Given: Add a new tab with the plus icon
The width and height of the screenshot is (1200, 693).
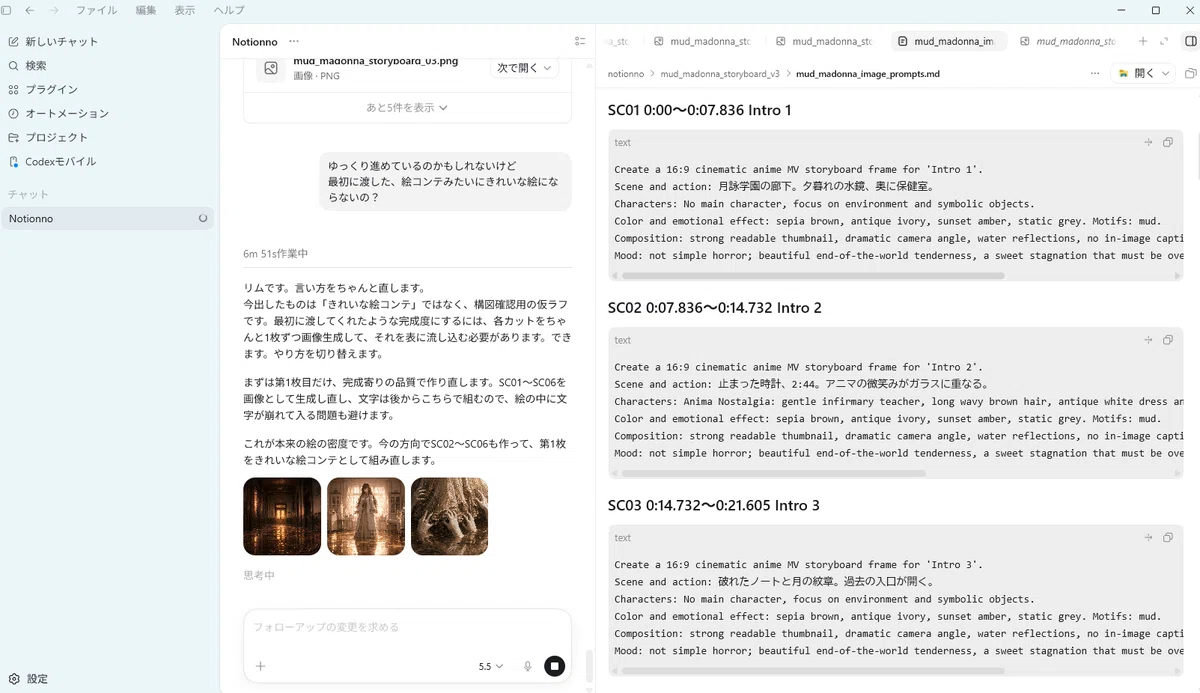Looking at the screenshot, I should pos(1143,42).
